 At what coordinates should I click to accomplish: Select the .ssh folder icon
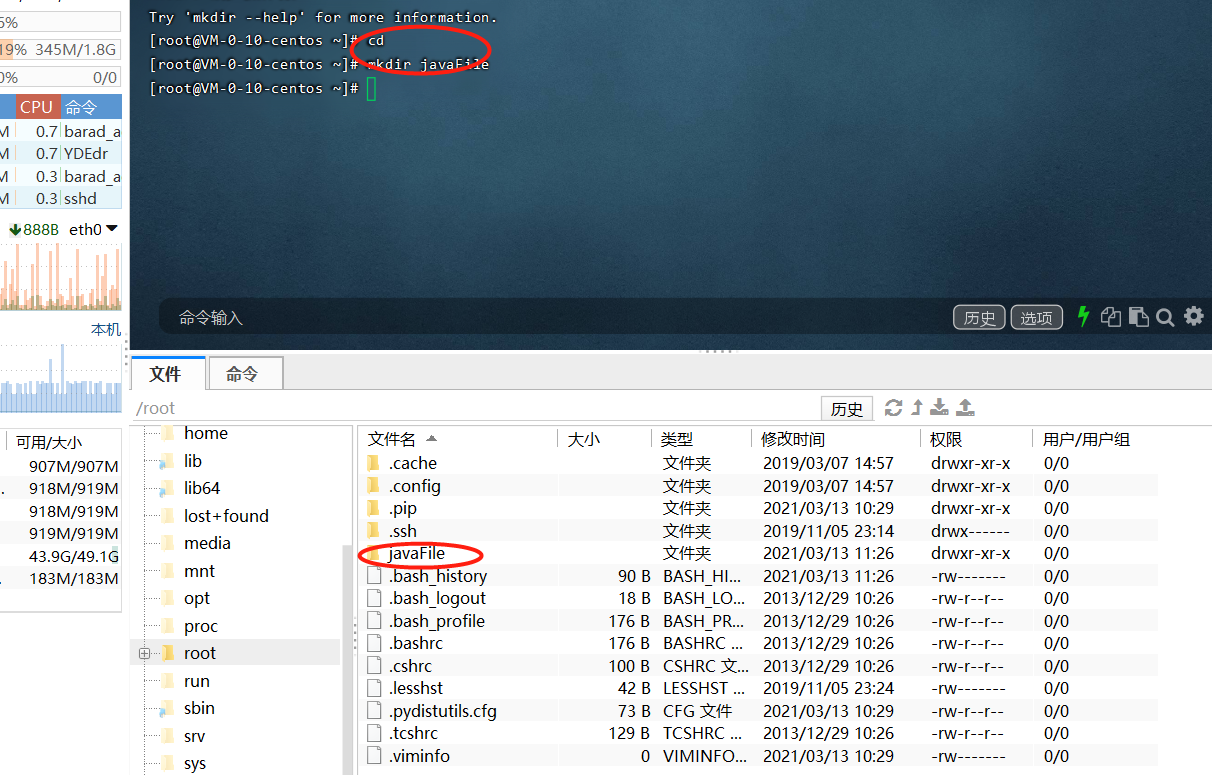click(374, 531)
